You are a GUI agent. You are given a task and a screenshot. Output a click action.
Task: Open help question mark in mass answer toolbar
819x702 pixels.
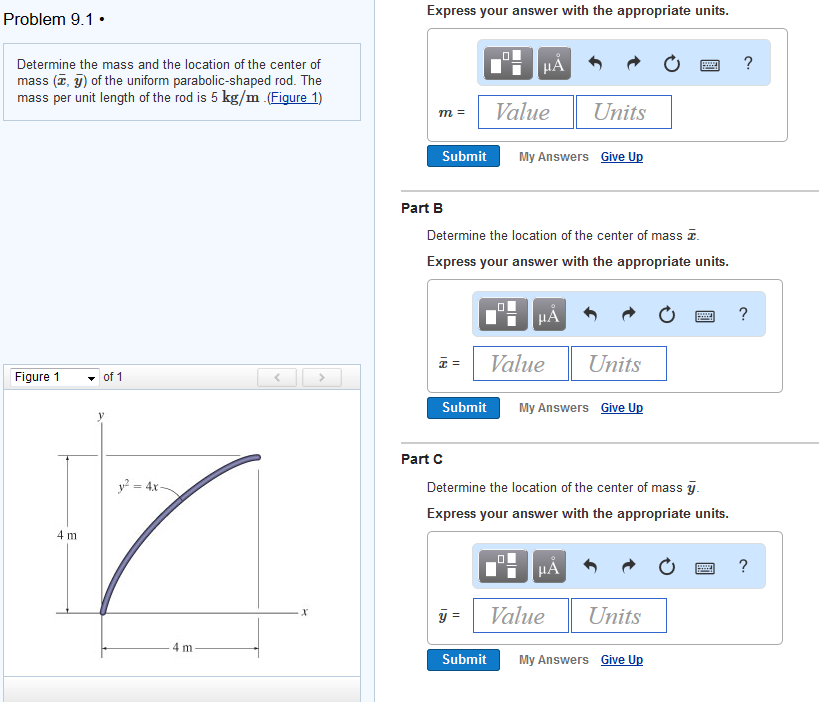pyautogui.click(x=748, y=63)
